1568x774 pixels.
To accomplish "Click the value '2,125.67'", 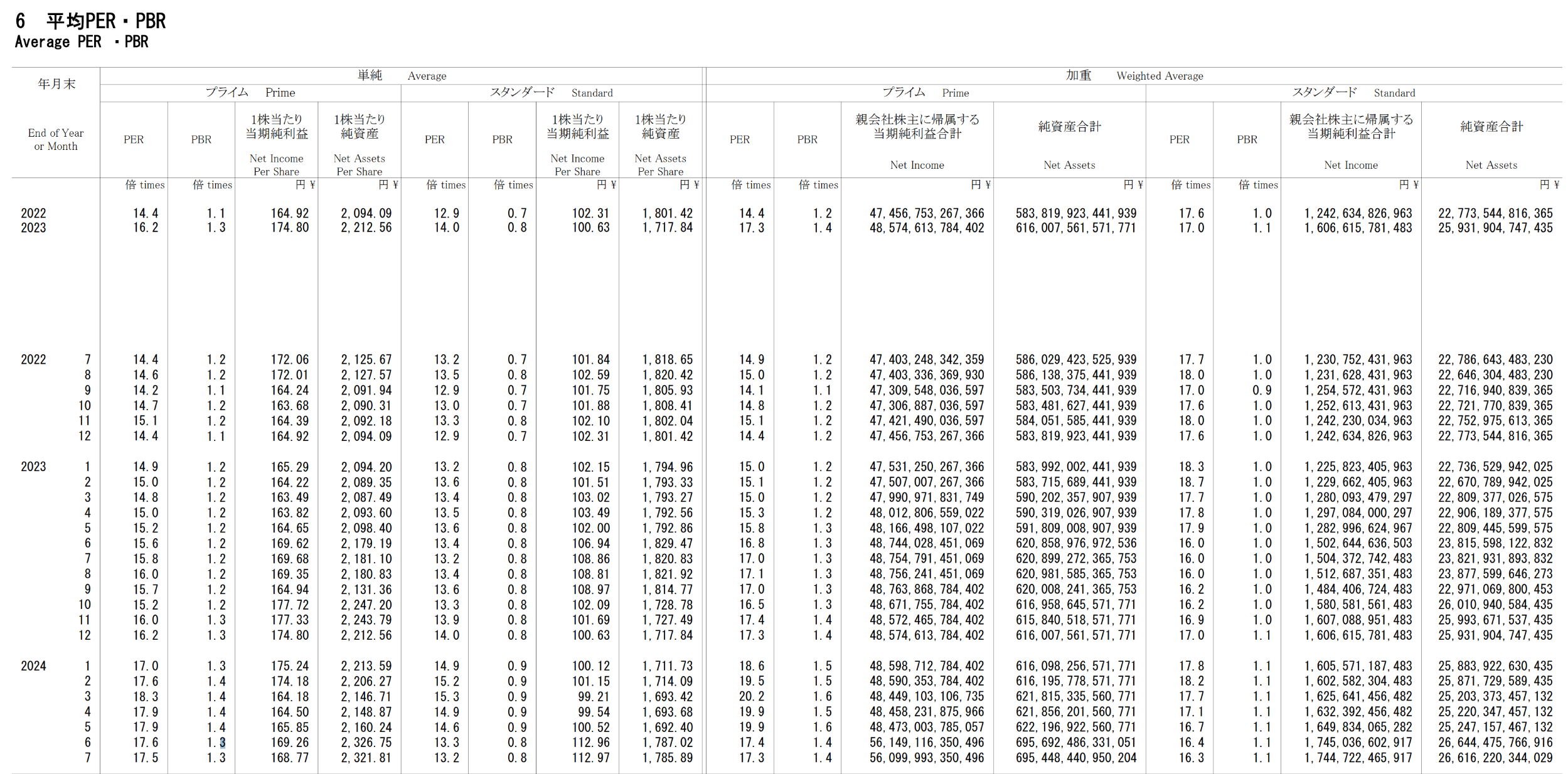I will [366, 359].
